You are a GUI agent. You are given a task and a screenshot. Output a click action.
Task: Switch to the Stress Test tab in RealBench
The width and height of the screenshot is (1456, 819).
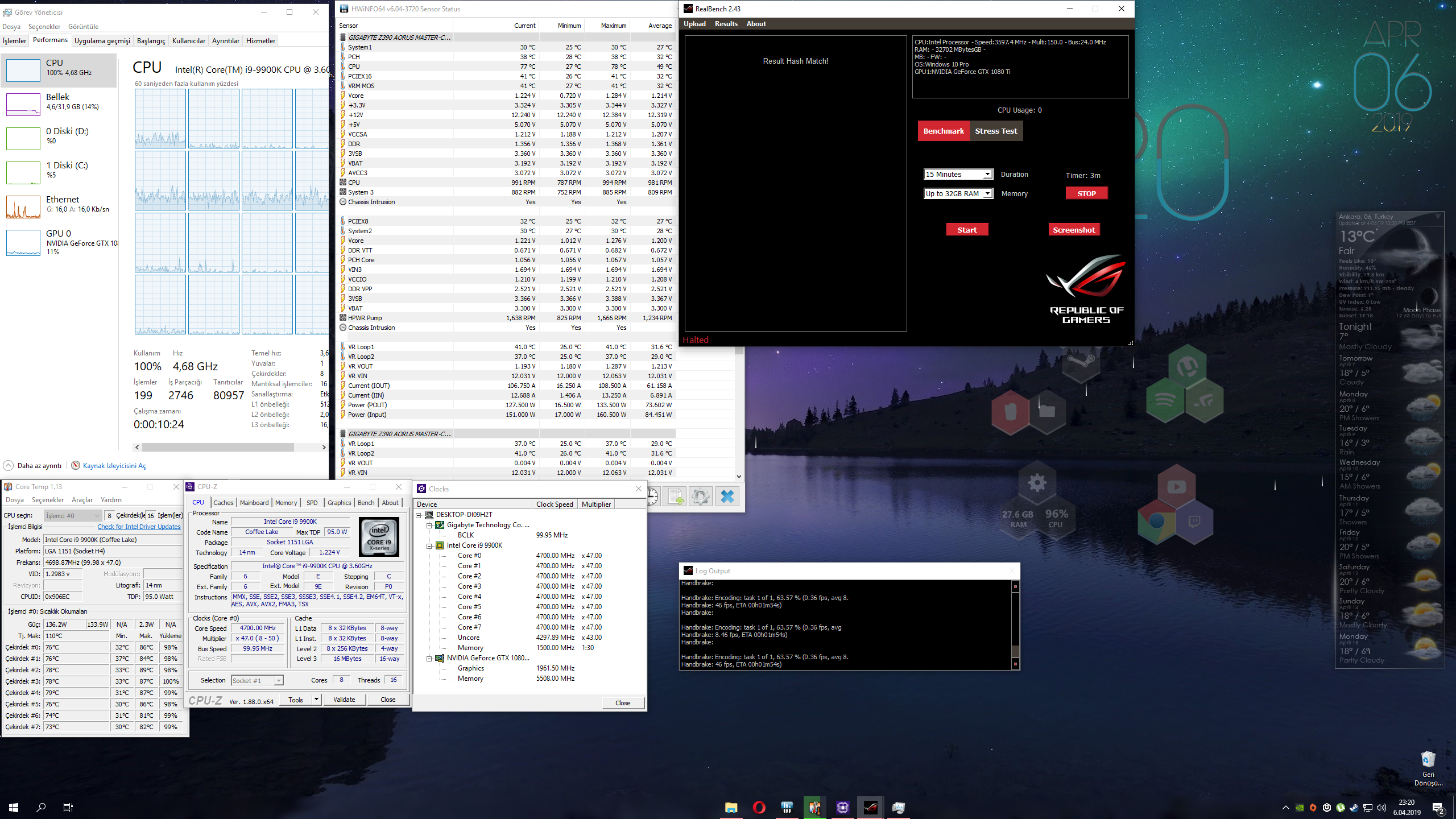996,131
